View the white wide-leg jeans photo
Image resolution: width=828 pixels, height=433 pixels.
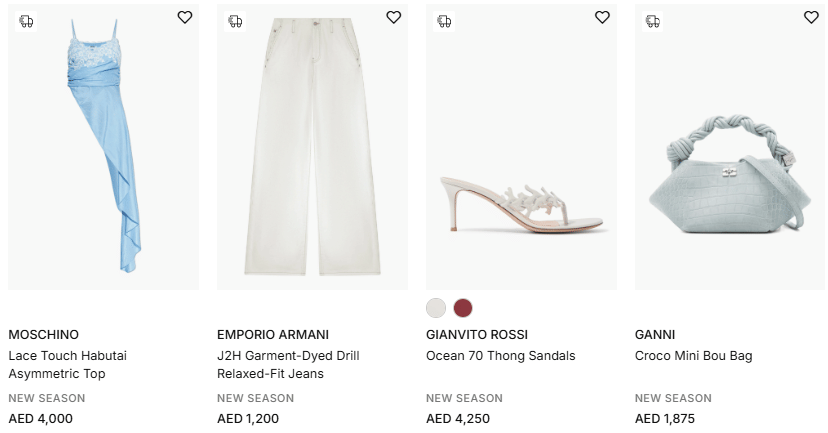click(x=312, y=150)
